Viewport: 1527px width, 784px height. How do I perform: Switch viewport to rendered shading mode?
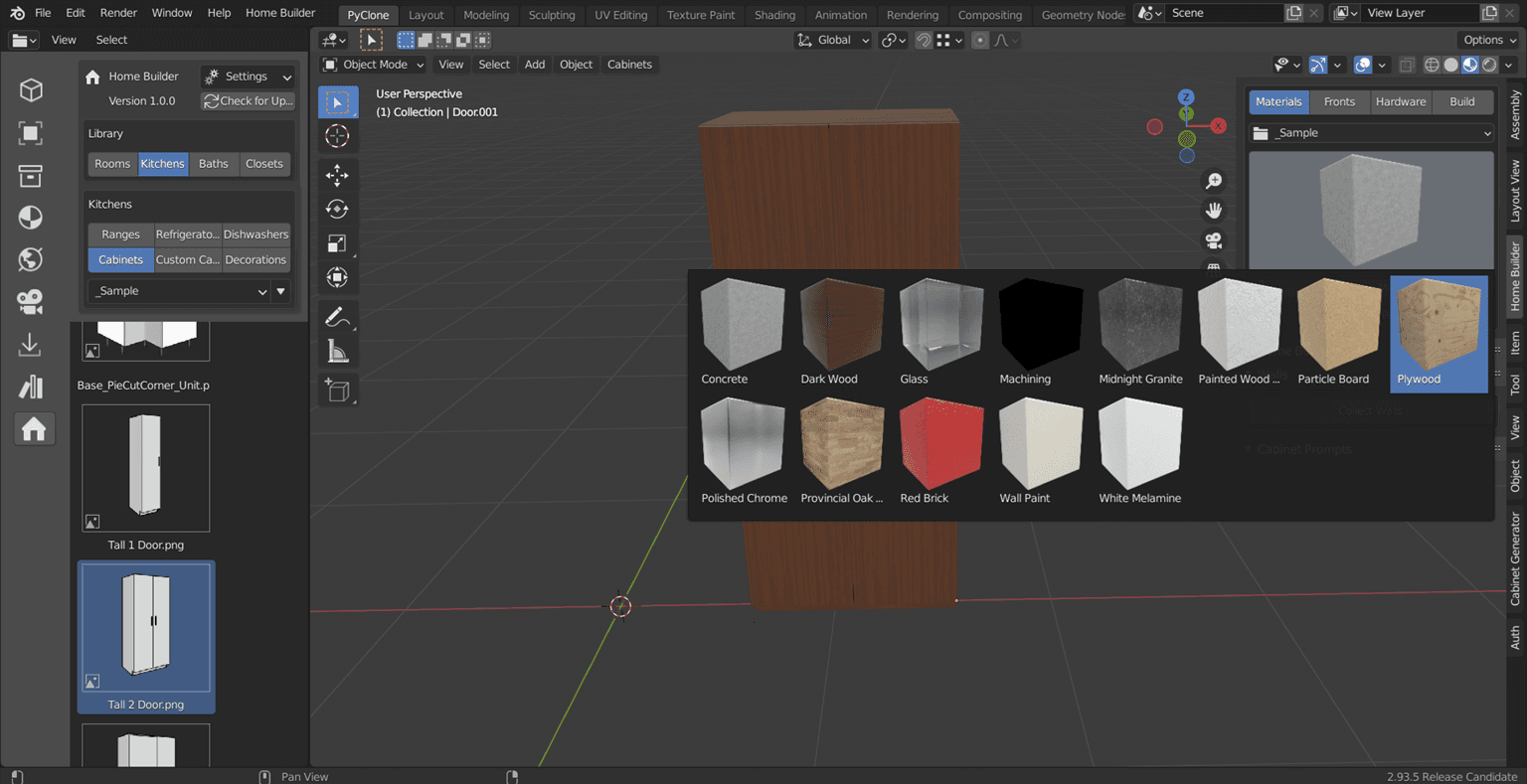coord(1488,65)
